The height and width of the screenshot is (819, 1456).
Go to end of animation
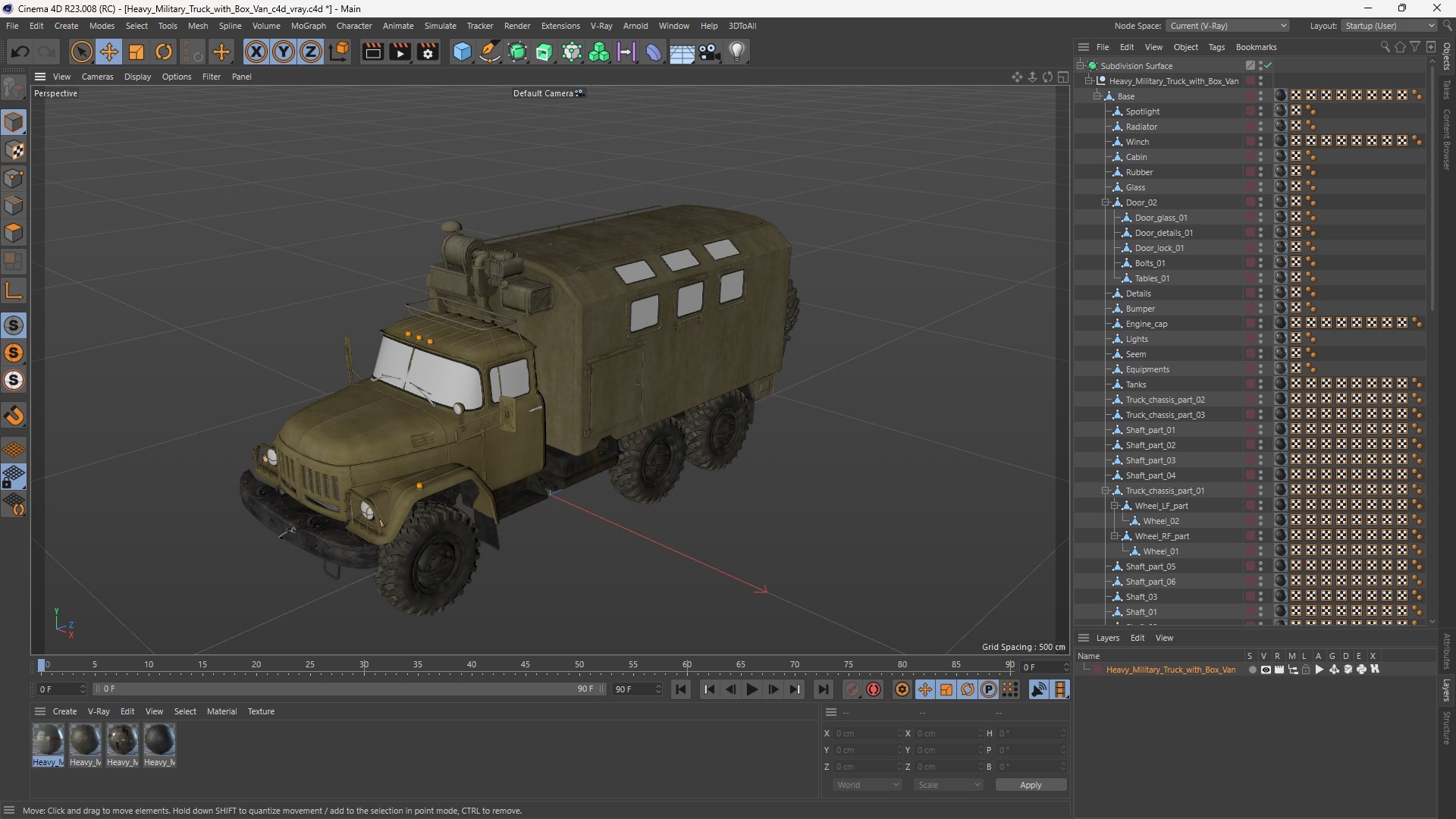pyautogui.click(x=823, y=689)
